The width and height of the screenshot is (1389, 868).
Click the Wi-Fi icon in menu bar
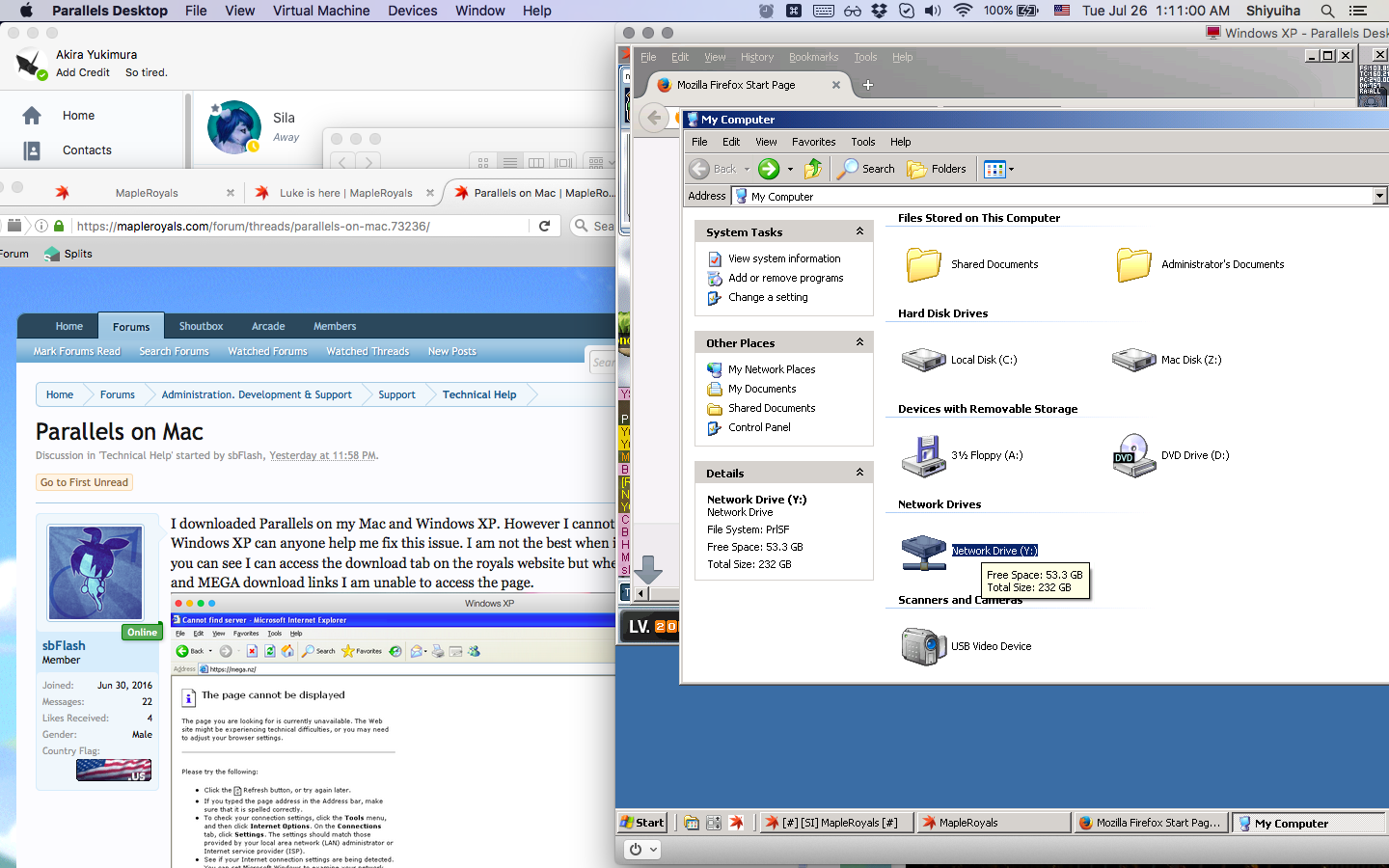click(963, 11)
